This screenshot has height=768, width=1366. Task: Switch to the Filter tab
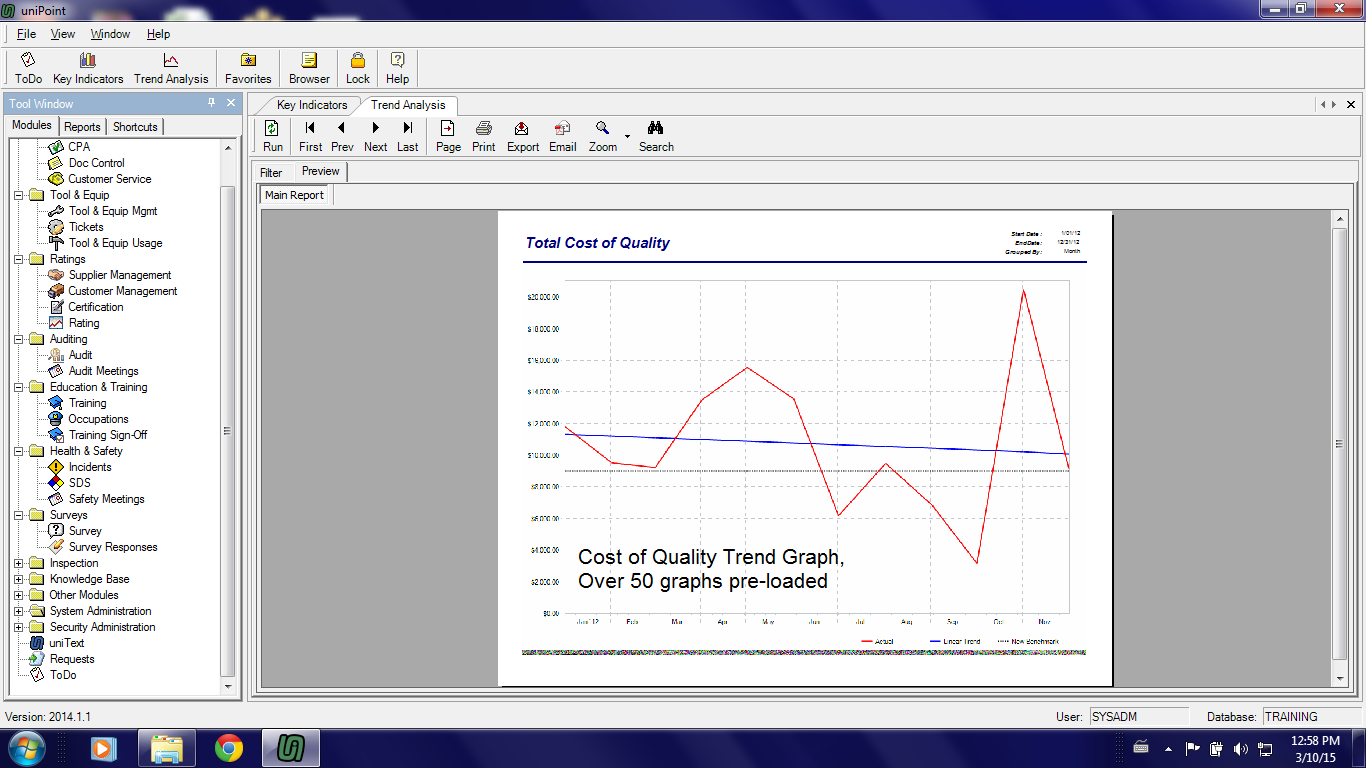(271, 172)
